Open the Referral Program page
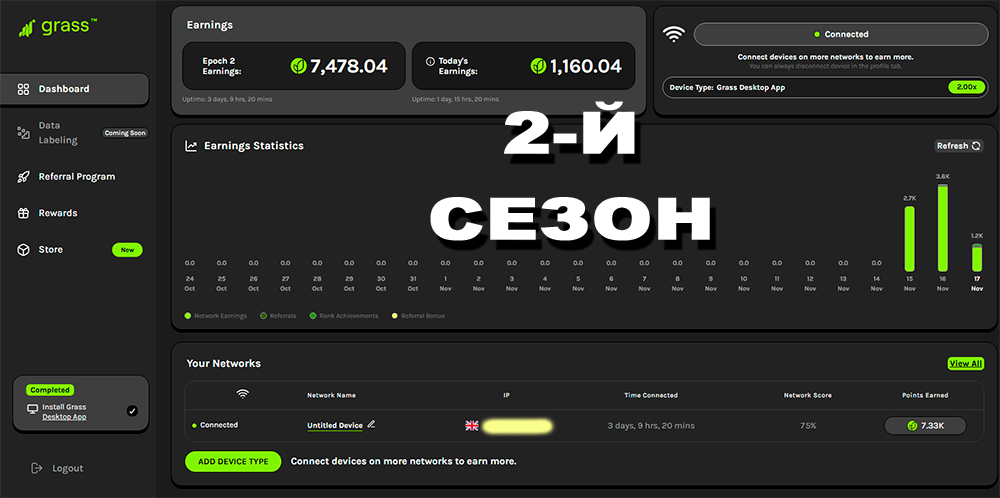 [x=77, y=177]
